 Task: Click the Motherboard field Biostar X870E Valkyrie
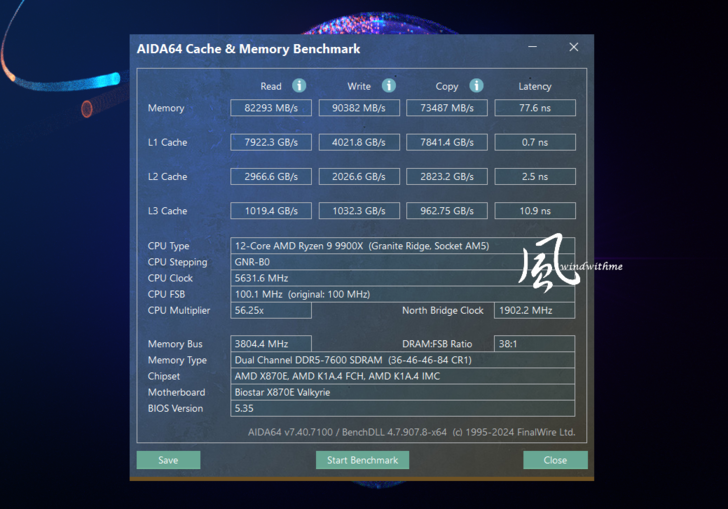pos(403,392)
